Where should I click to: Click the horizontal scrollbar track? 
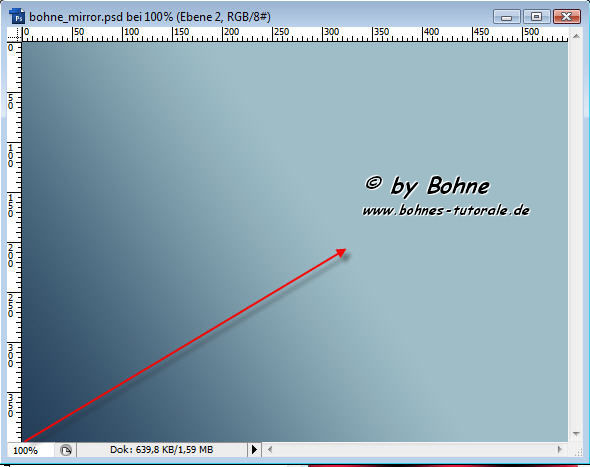tap(414, 449)
